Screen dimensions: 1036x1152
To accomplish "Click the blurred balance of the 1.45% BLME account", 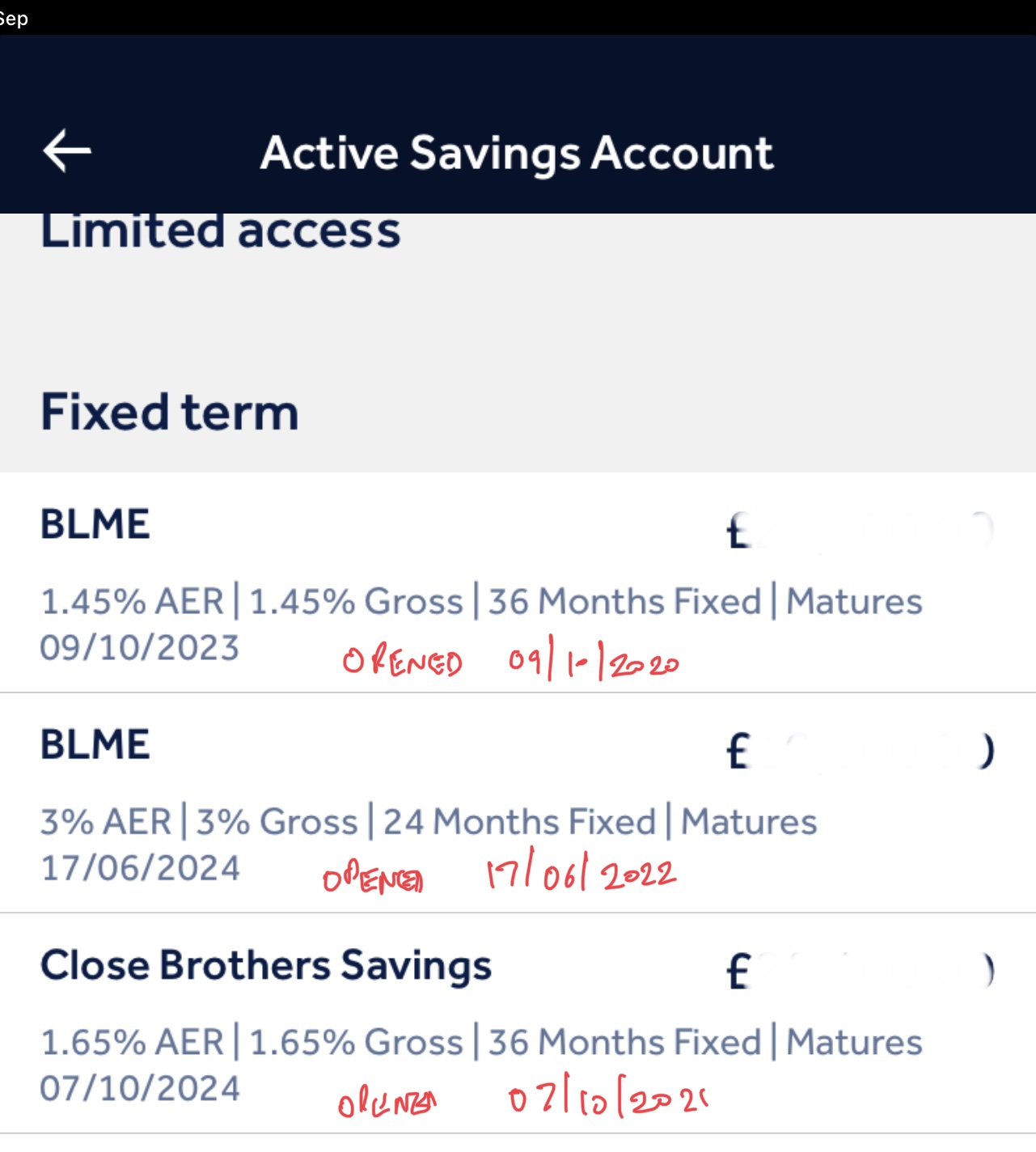I will pos(860,532).
